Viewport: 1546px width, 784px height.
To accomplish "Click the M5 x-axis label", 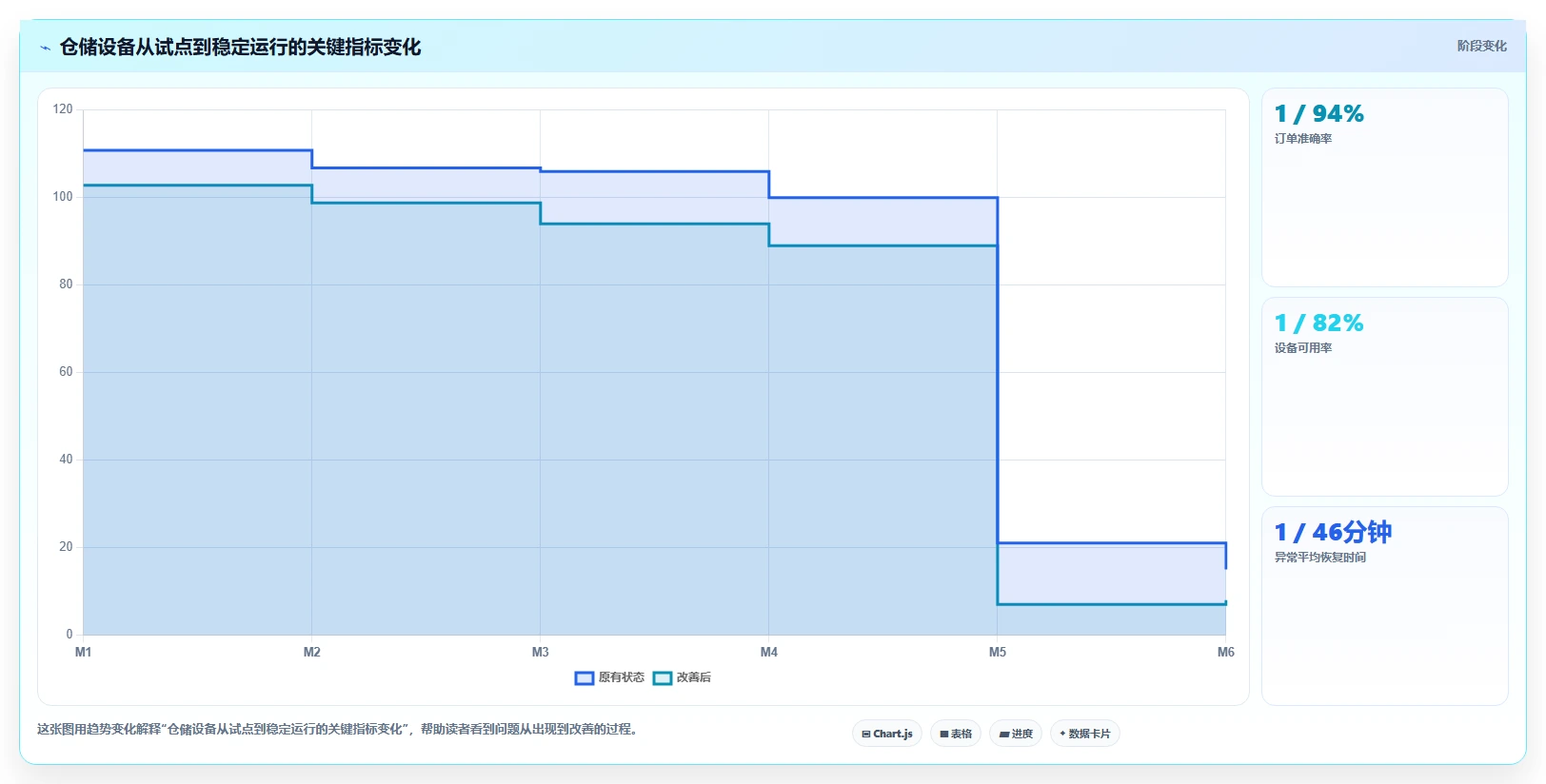I will pyautogui.click(x=998, y=652).
